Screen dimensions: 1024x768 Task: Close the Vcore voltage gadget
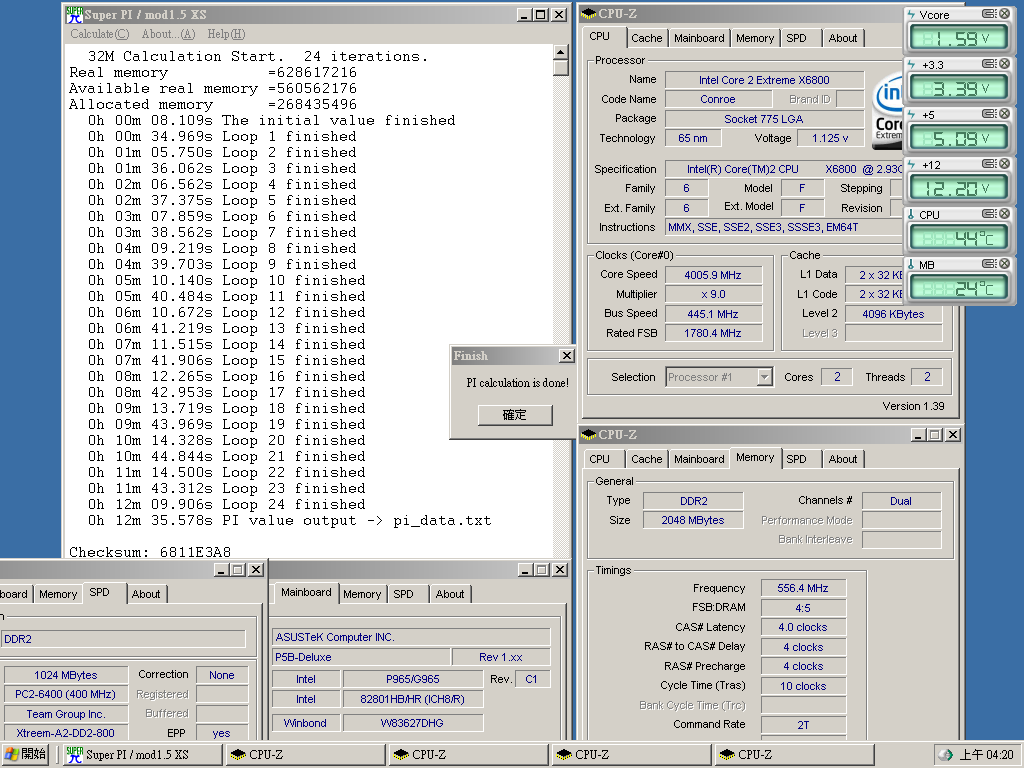pos(1004,14)
